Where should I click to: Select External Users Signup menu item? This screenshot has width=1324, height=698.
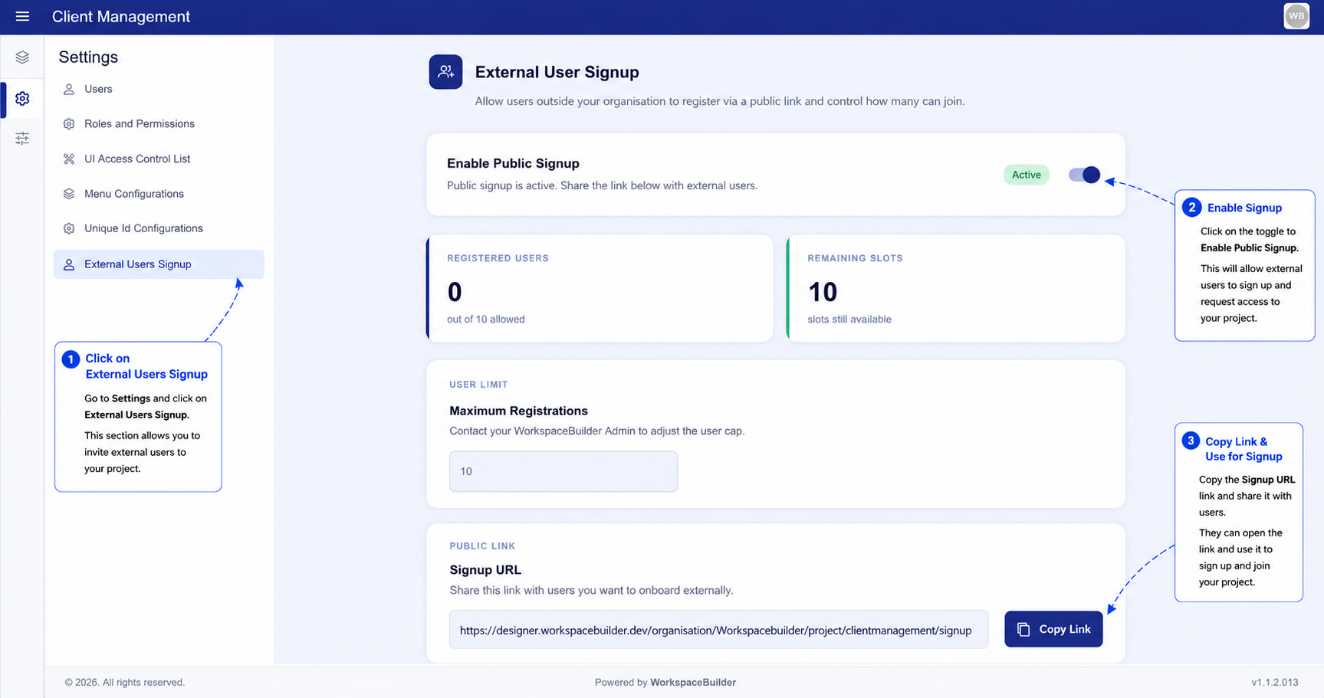(x=159, y=264)
